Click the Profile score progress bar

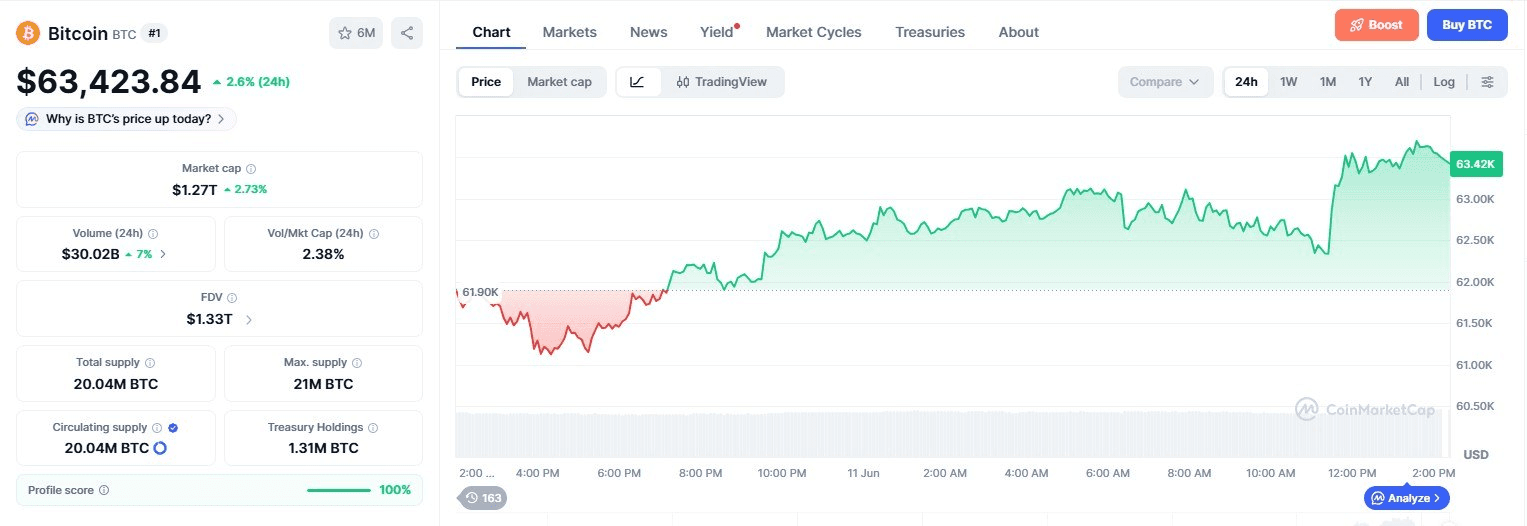point(339,490)
